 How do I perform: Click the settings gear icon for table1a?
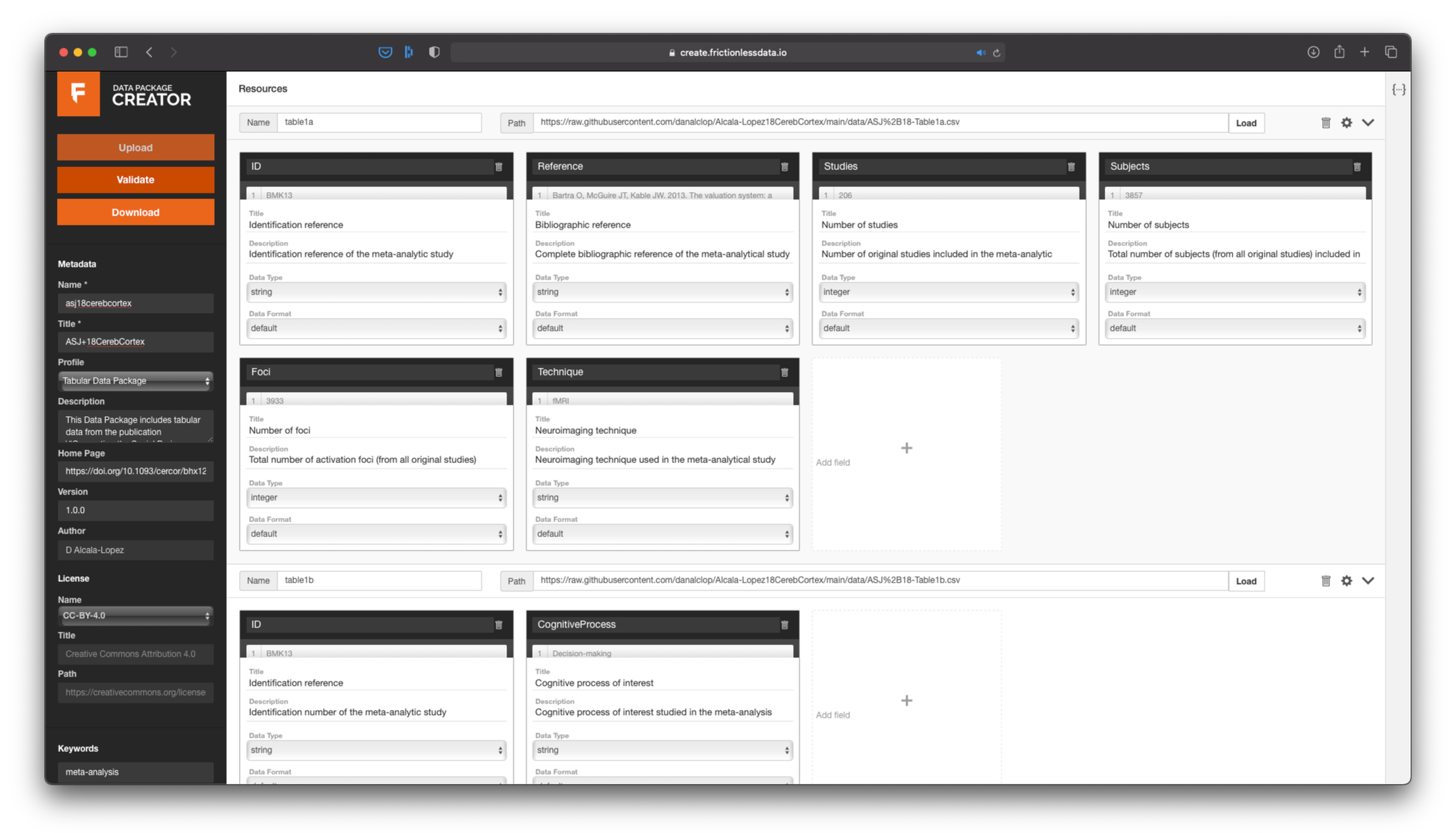click(x=1347, y=122)
